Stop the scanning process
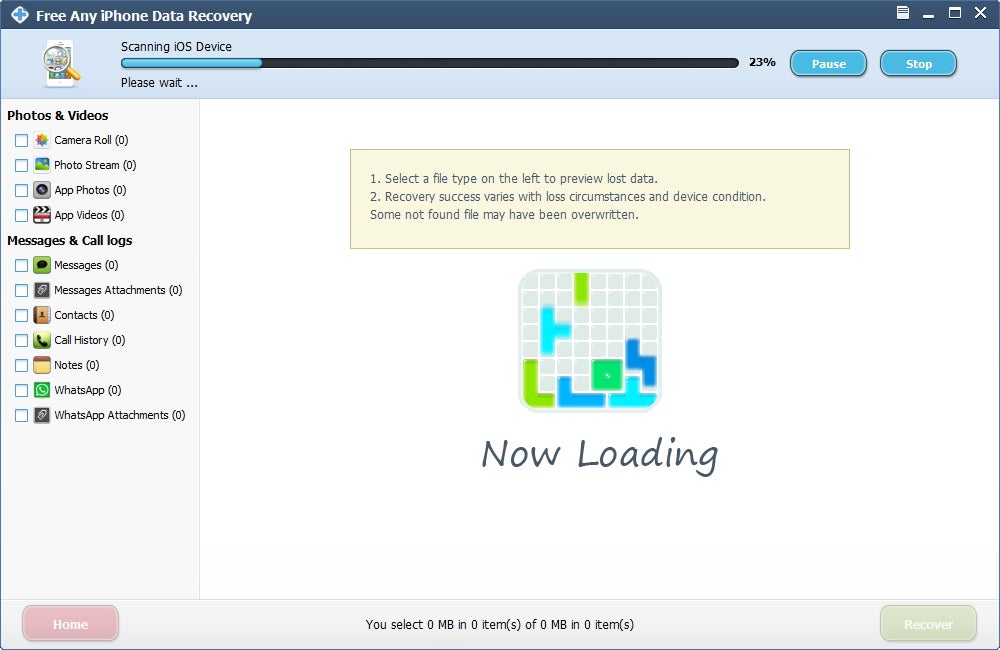The image size is (1000, 650). click(x=918, y=63)
